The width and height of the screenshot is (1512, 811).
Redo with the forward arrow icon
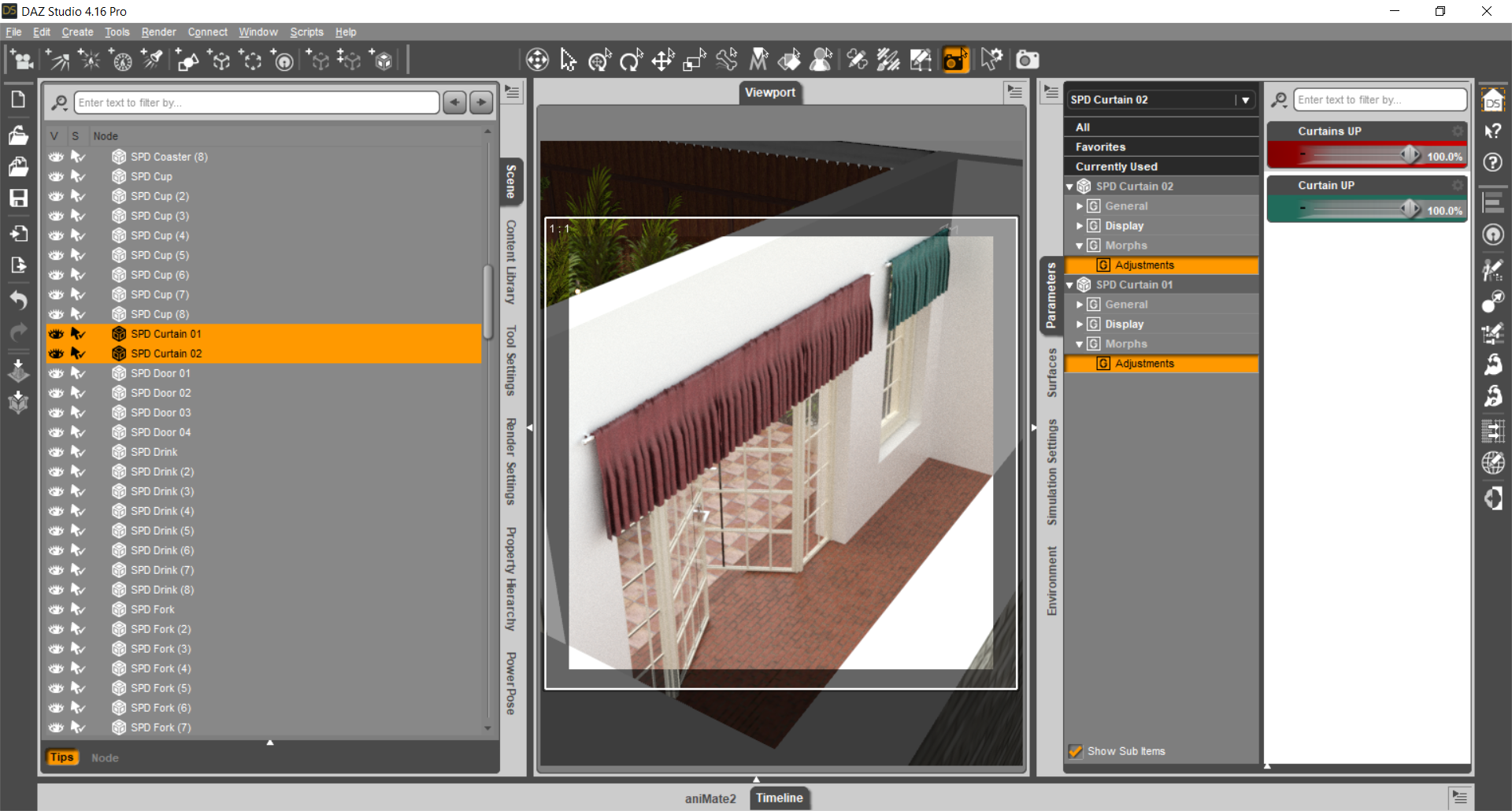coord(18,332)
